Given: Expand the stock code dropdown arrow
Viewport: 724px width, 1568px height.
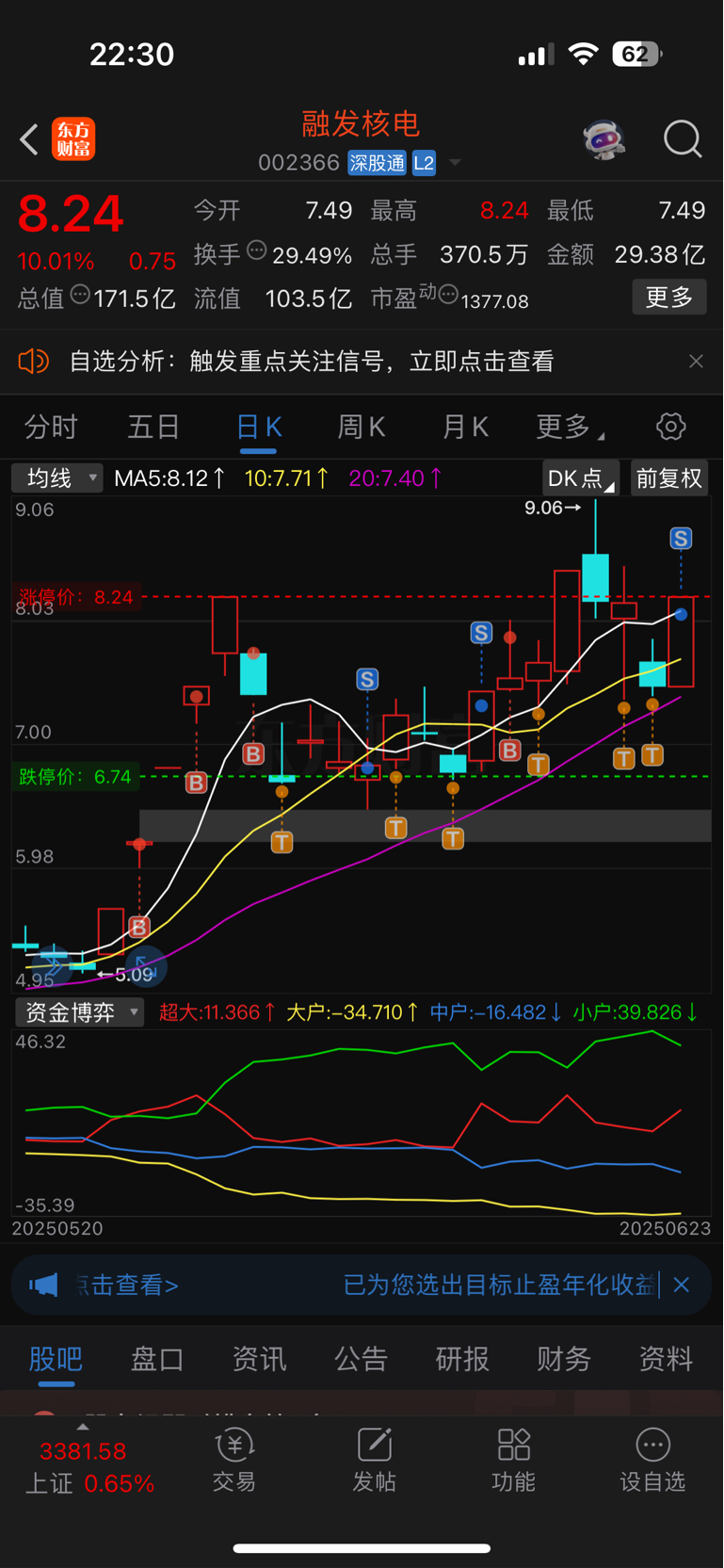Looking at the screenshot, I should [x=455, y=163].
